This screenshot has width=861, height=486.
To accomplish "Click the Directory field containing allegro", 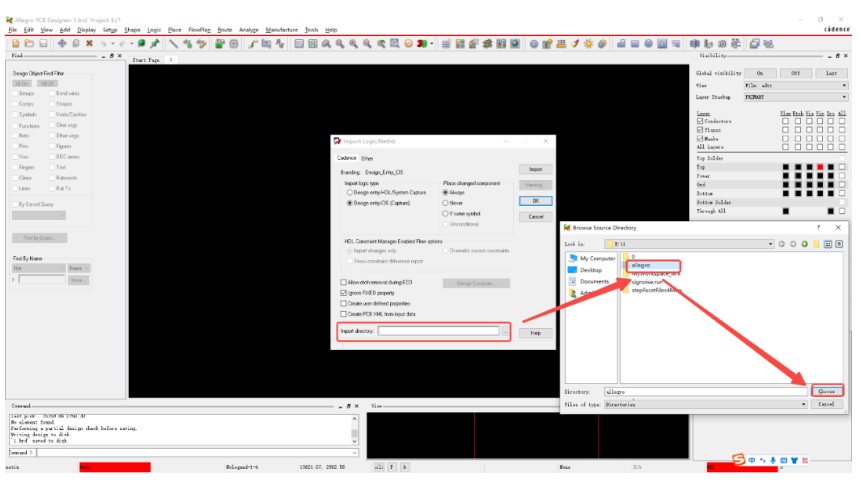I will (x=706, y=392).
